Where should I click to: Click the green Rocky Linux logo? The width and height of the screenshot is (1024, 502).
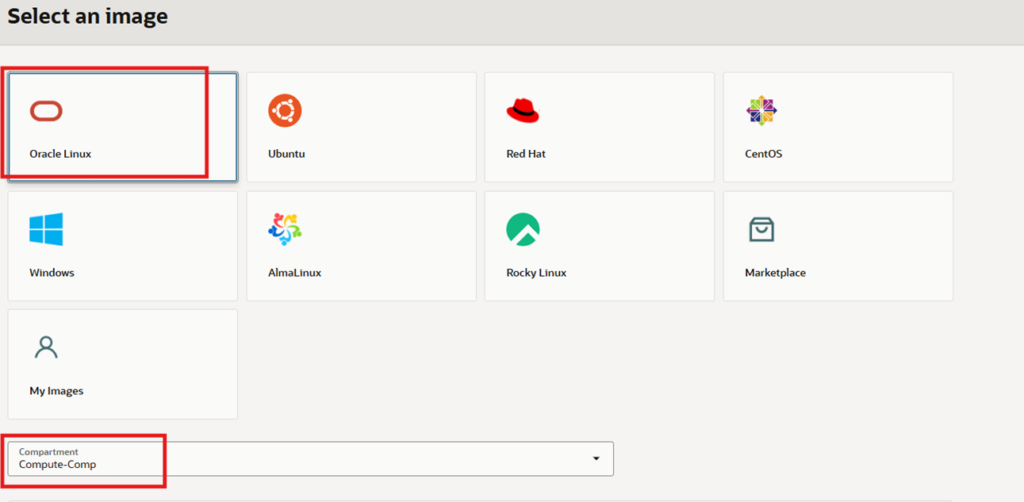coord(523,229)
